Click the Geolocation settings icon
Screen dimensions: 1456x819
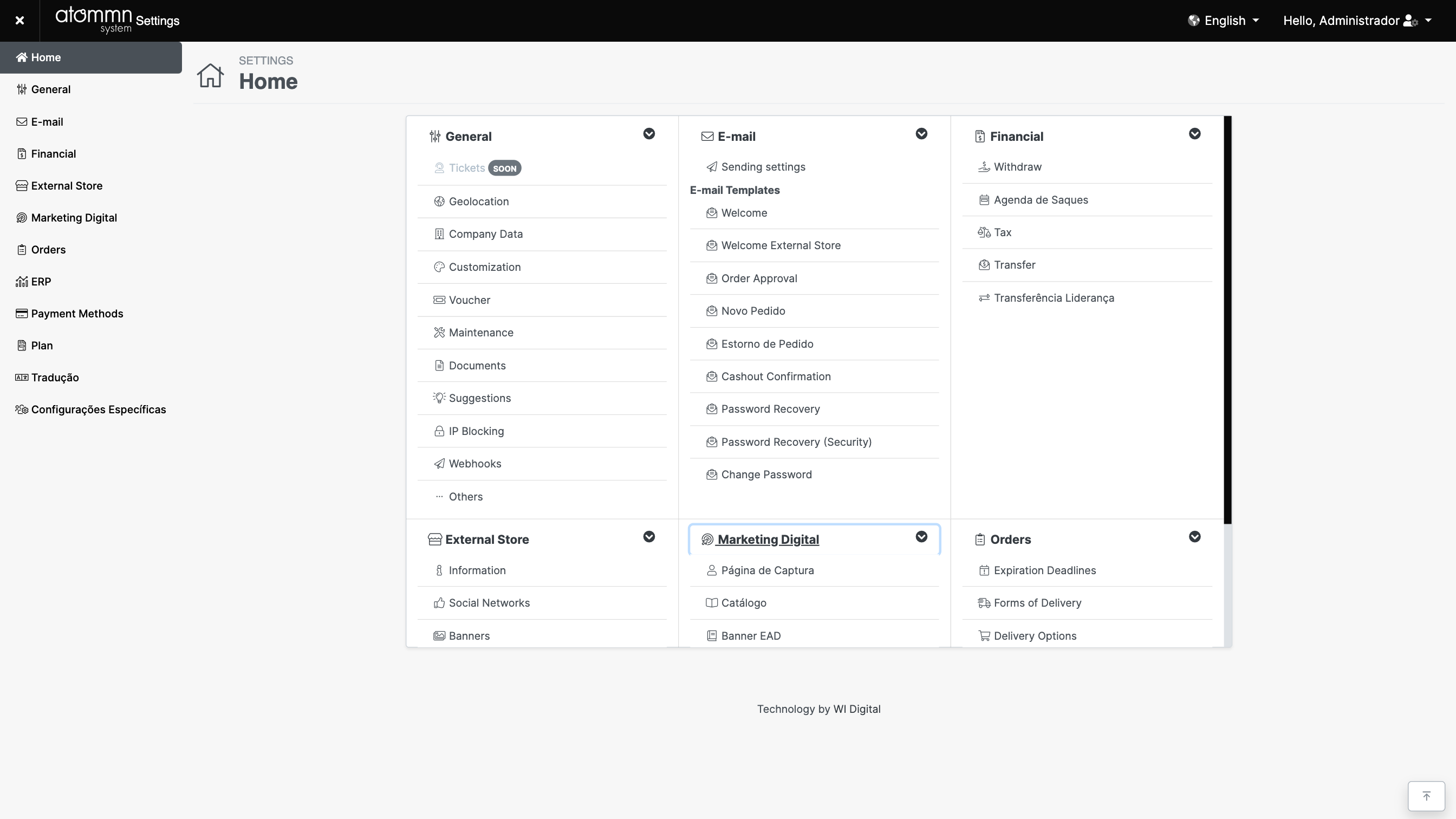440,201
